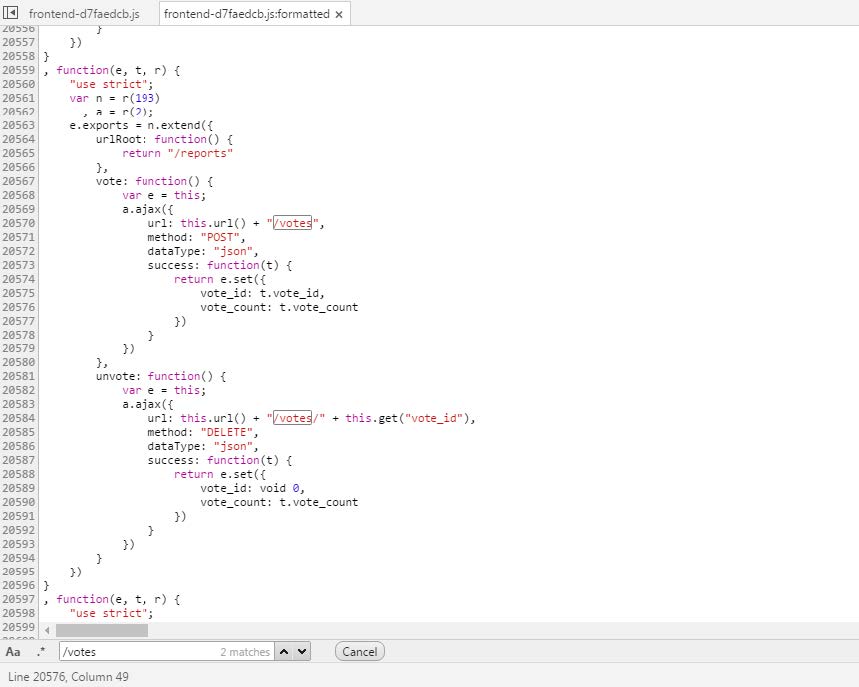Select the frontend-d7faedcb.js:formatted tab
859x687 pixels.
246,14
